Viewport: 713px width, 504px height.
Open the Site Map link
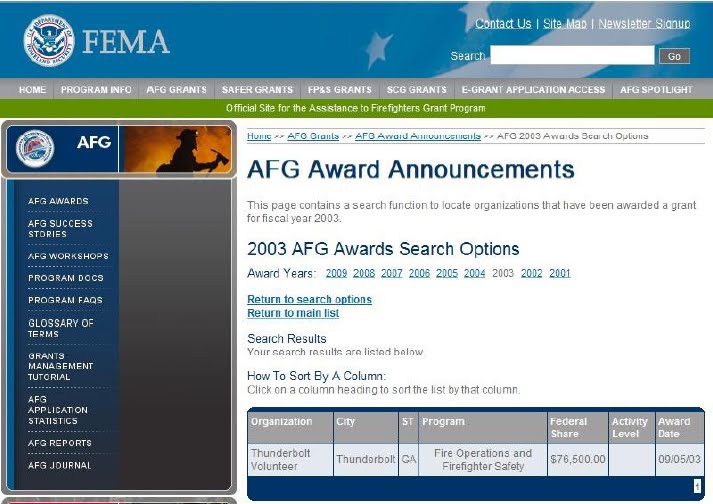coord(564,24)
